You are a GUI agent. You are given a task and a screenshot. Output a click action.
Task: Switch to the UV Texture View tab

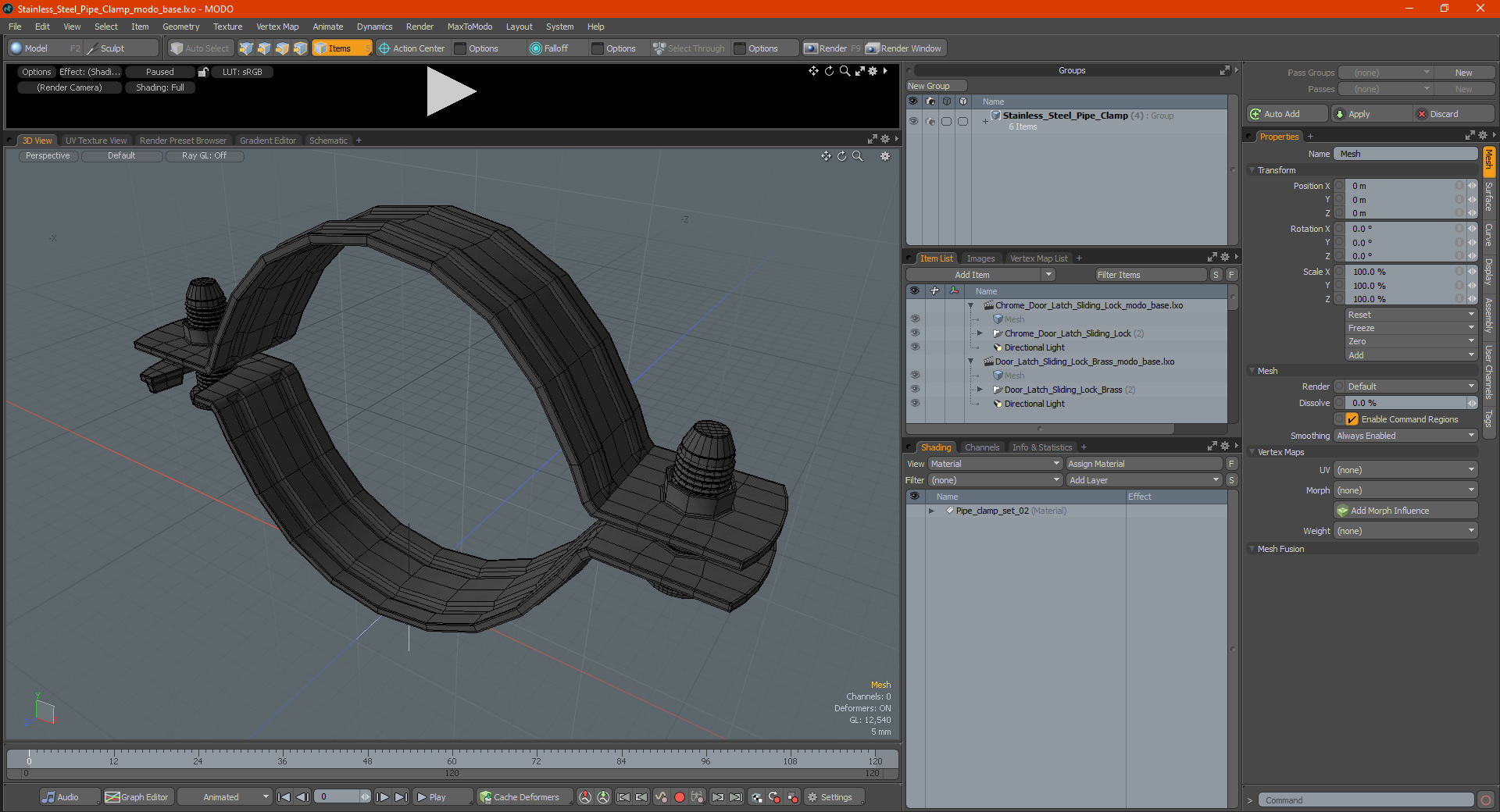[96, 141]
